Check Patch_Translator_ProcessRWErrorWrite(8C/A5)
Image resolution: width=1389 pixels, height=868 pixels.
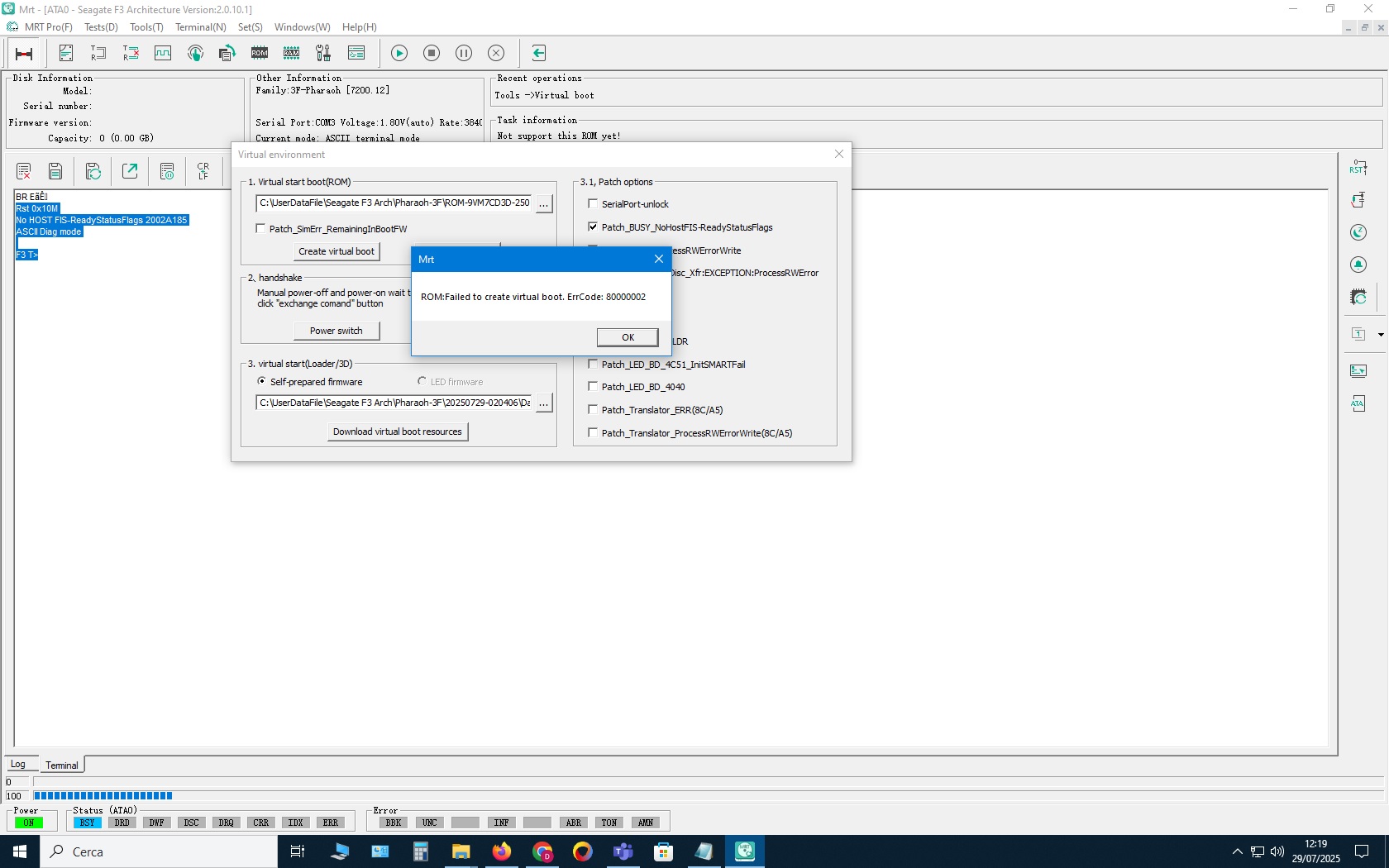(593, 432)
